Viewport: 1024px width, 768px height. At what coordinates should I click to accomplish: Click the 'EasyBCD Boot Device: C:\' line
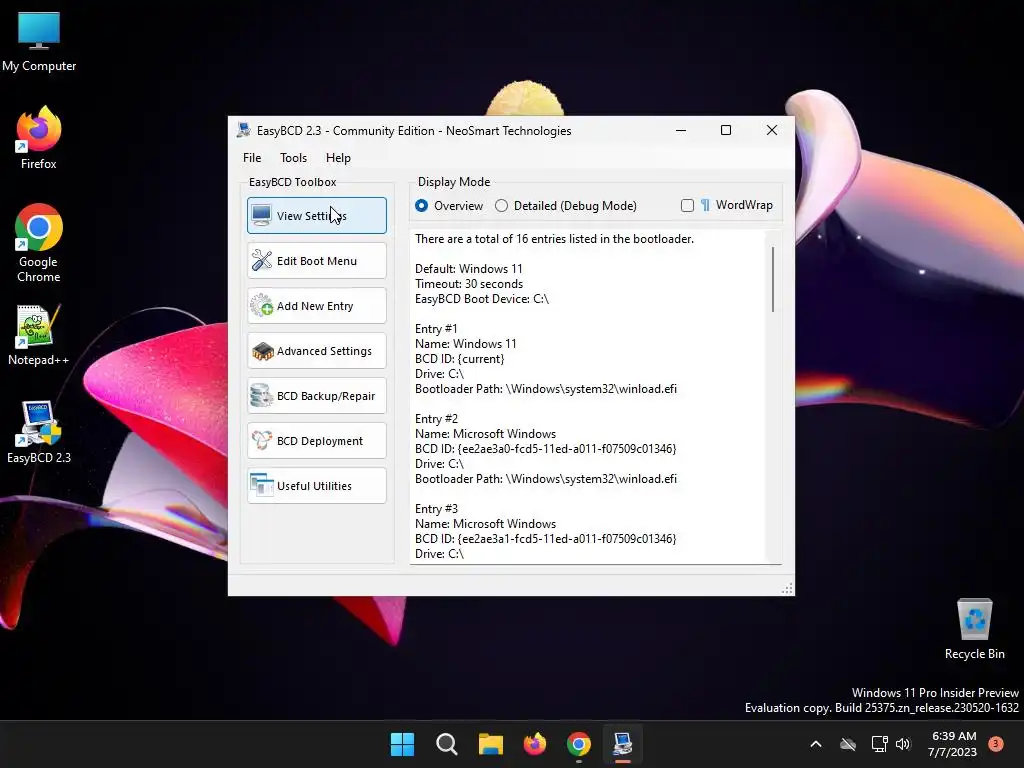pyautogui.click(x=482, y=298)
